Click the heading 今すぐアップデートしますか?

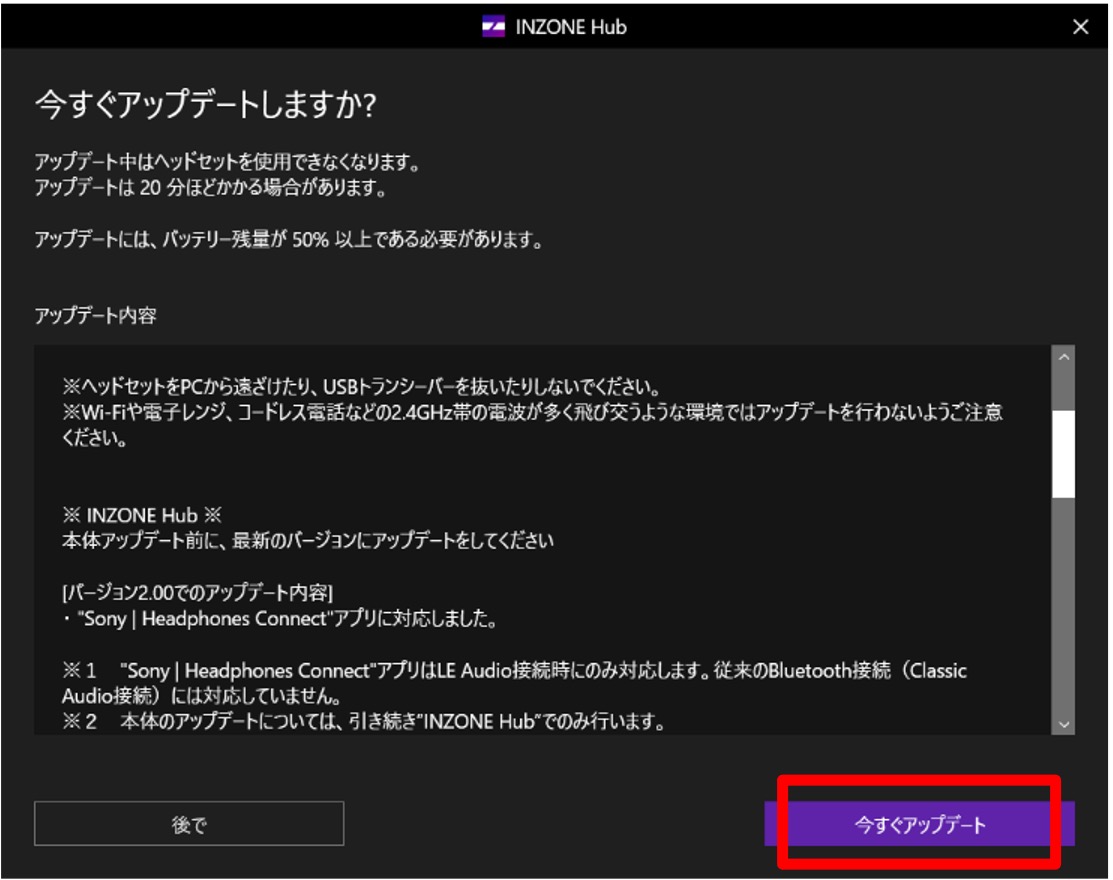click(x=205, y=107)
